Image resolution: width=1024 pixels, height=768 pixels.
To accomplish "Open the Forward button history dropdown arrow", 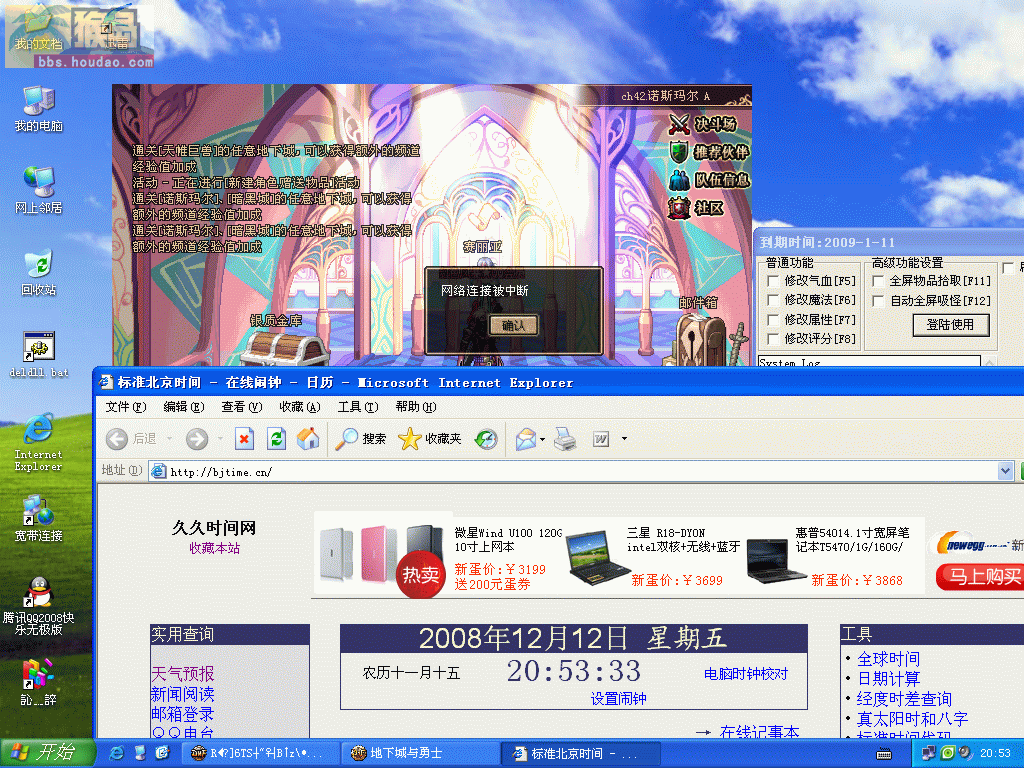I will point(220,439).
